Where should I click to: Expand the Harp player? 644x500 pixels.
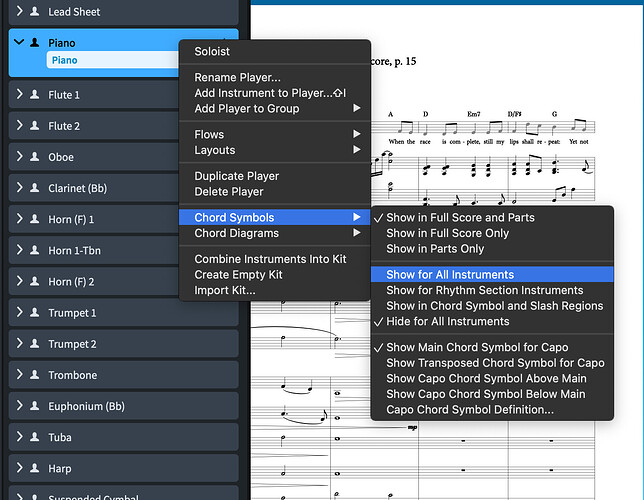coord(19,468)
